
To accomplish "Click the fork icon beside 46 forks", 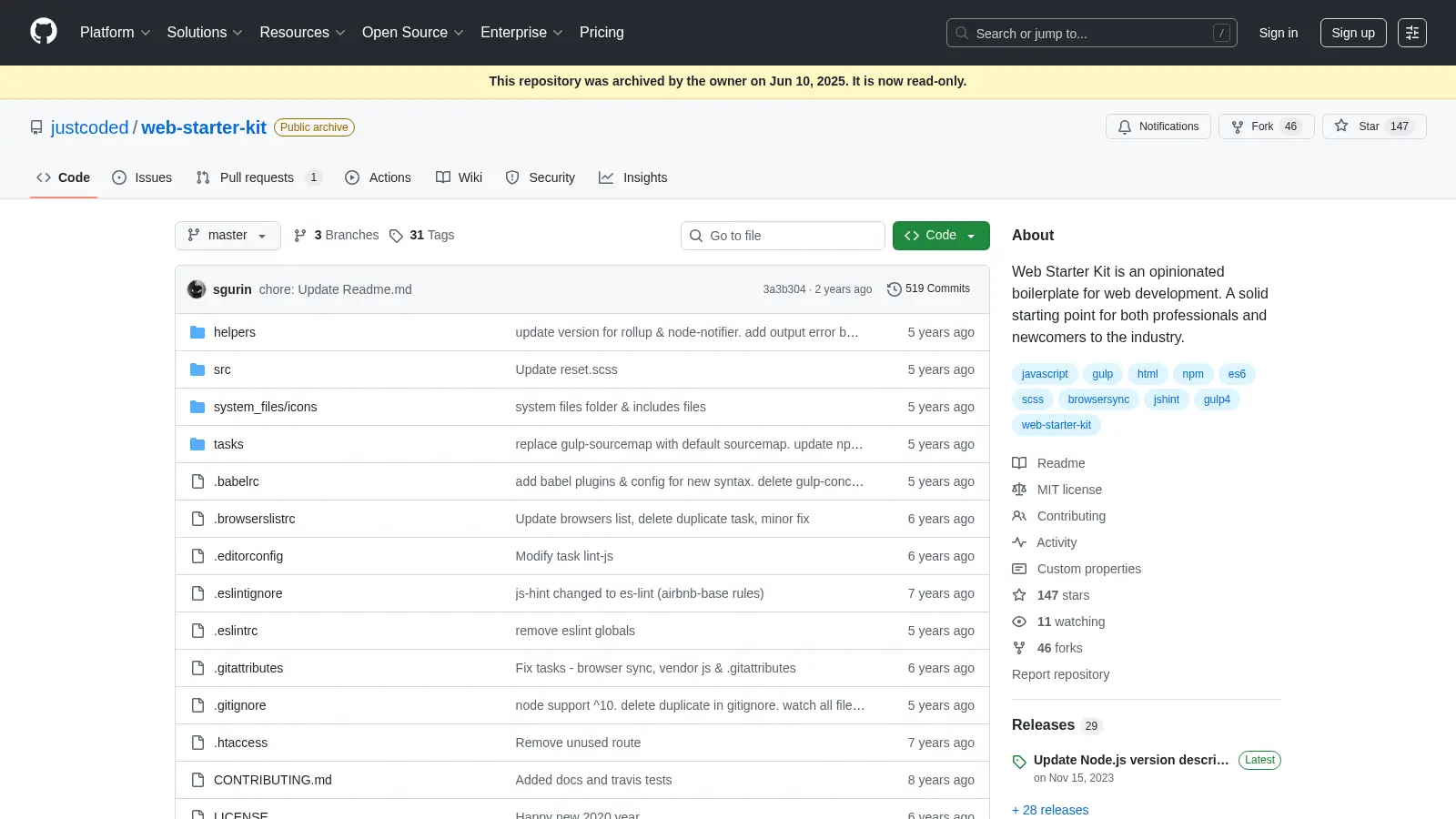I will click(1019, 648).
